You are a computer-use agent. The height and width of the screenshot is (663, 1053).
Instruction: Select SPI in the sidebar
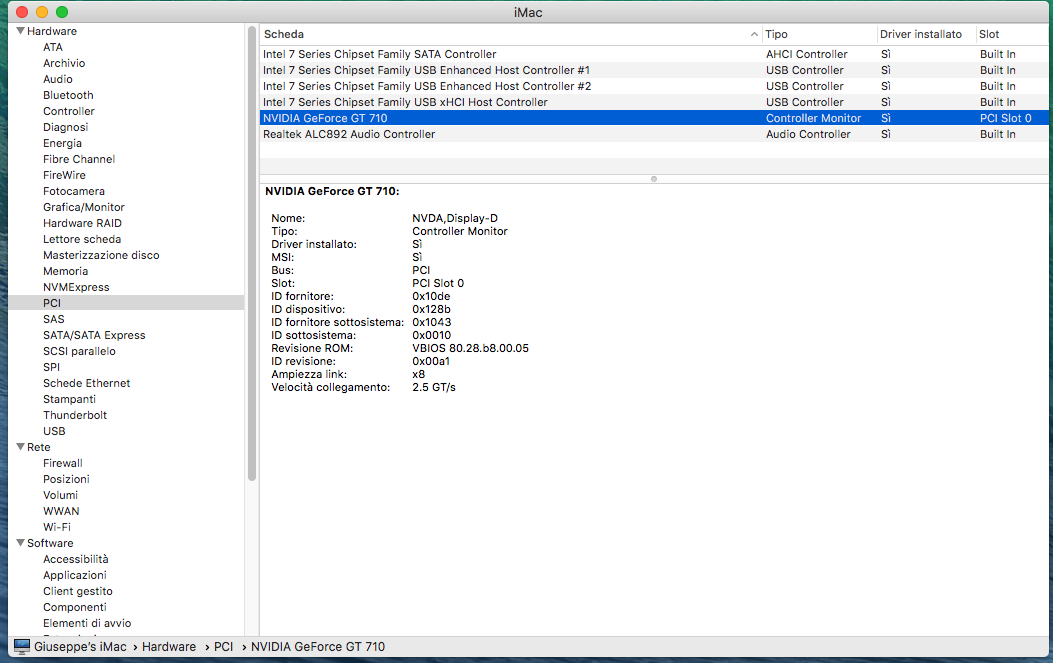point(52,367)
